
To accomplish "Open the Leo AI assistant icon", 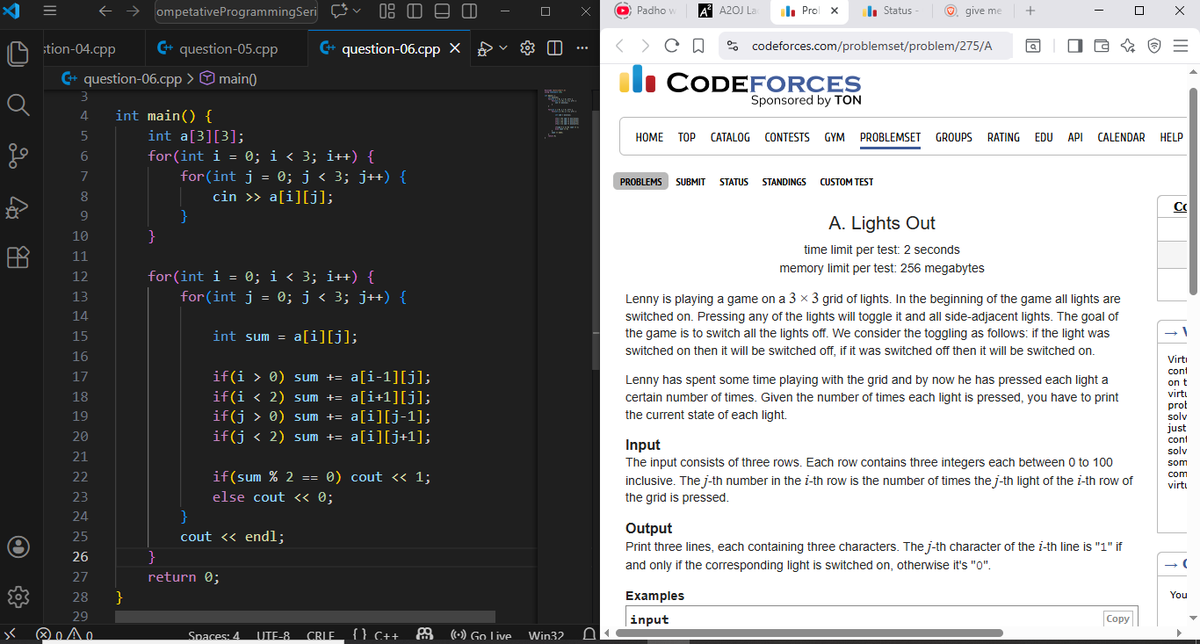I will pyautogui.click(x=1127, y=46).
